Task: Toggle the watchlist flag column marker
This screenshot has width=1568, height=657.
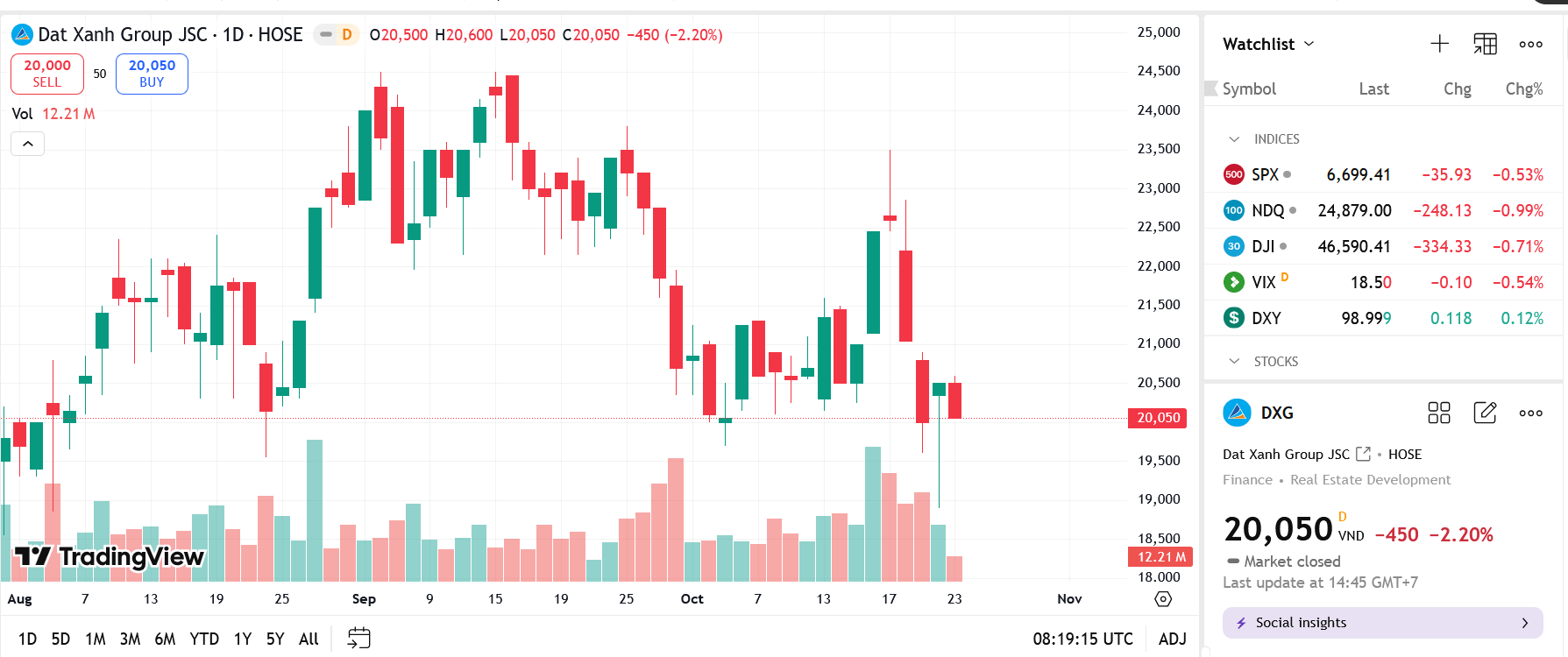Action: (1211, 88)
